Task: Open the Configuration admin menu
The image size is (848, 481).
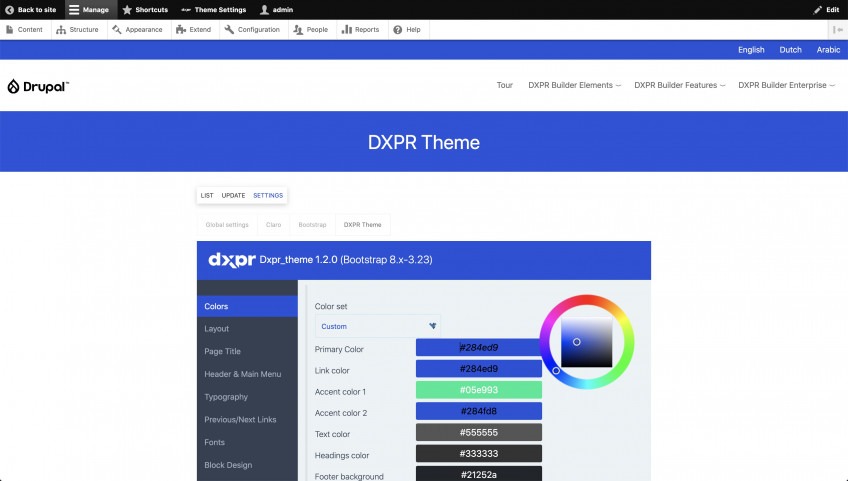Action: click(252, 30)
